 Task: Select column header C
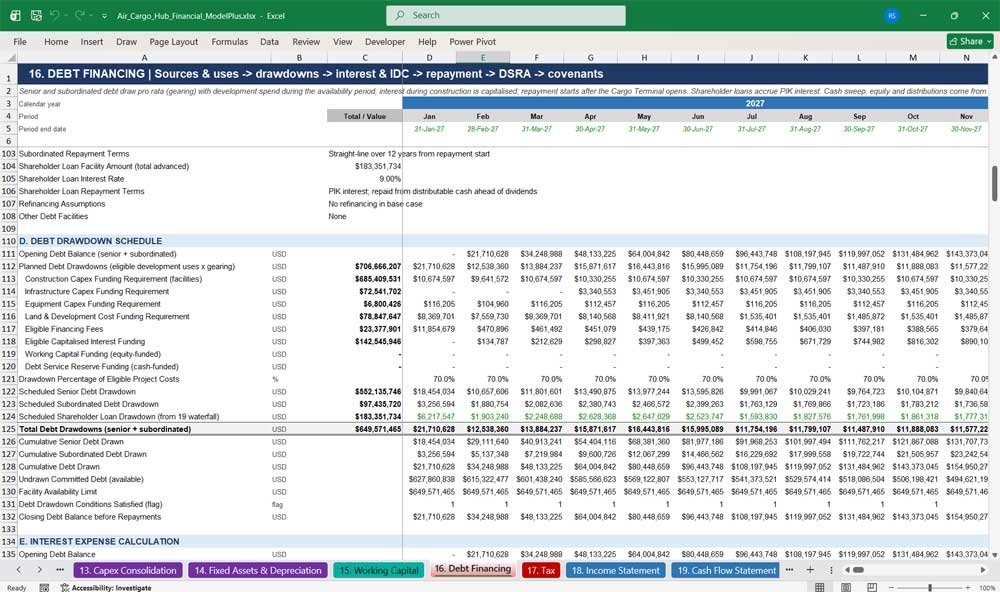pos(365,57)
